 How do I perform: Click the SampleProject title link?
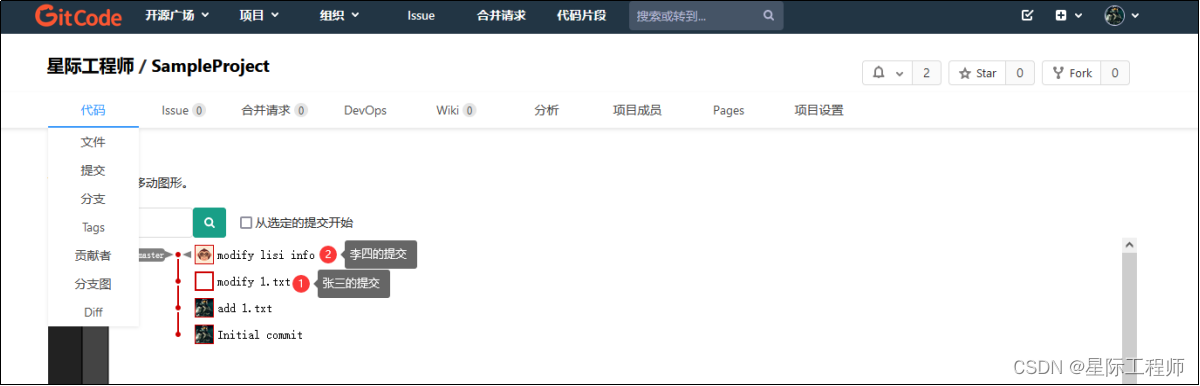pyautogui.click(x=210, y=67)
